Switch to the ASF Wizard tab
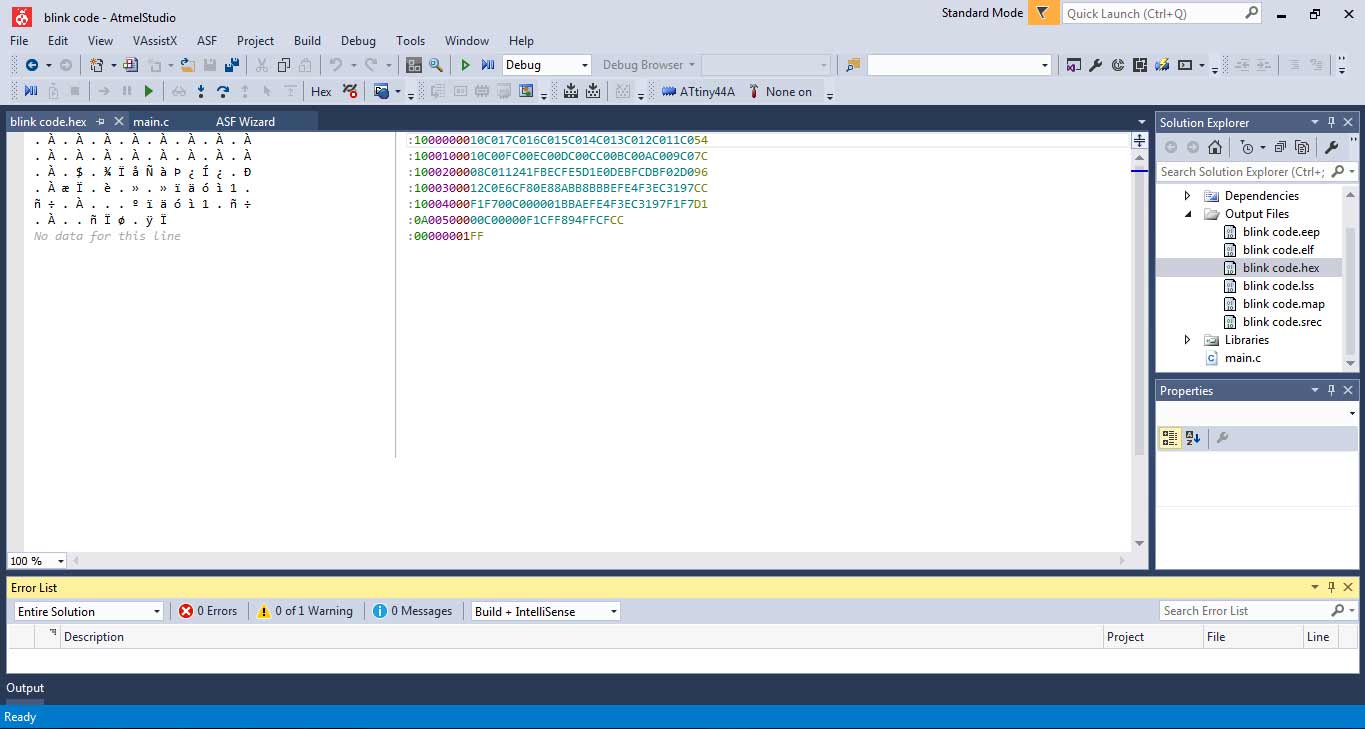This screenshot has width=1365, height=729. point(246,121)
